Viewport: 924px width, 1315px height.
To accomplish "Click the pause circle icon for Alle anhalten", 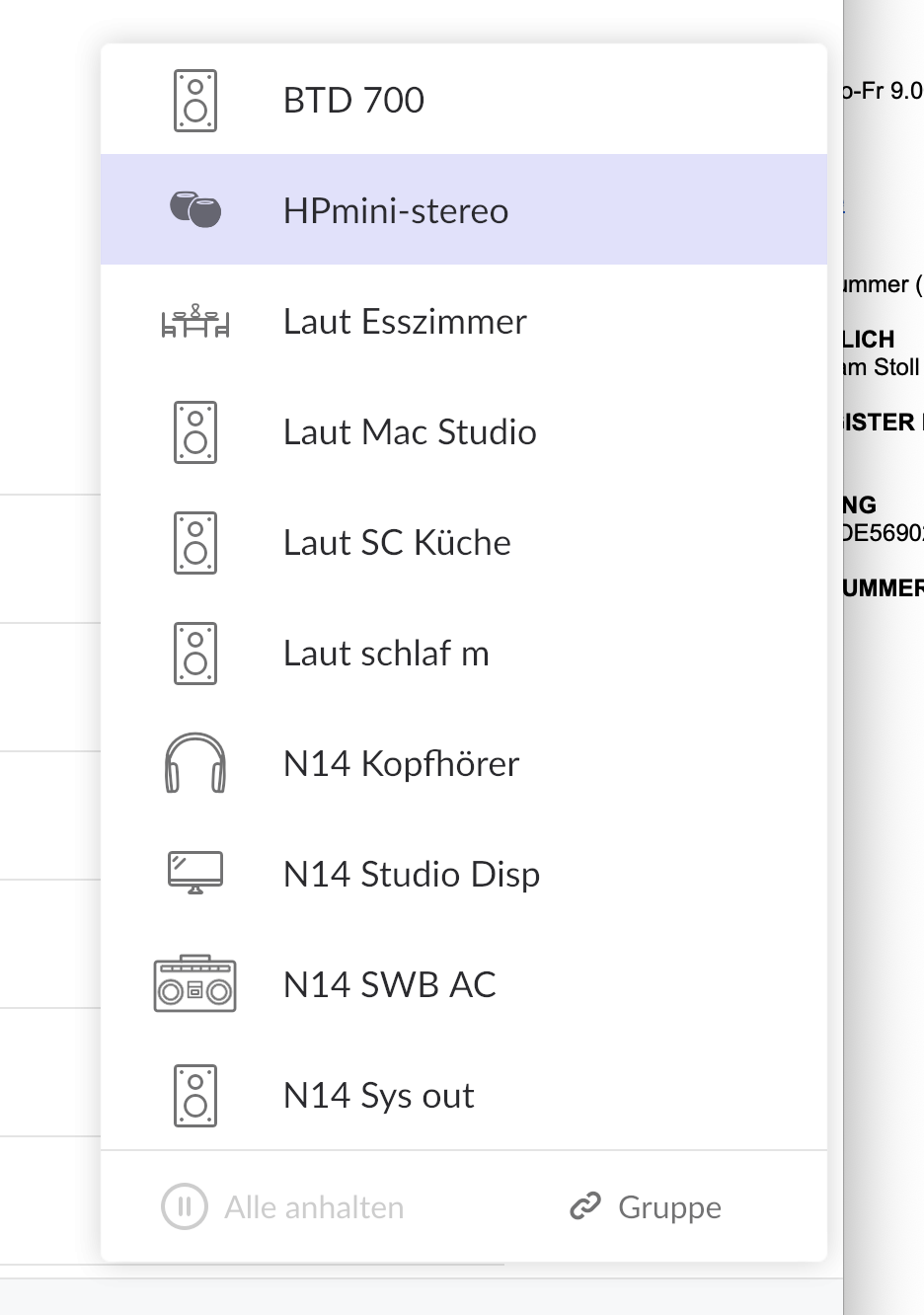I will [x=185, y=1206].
